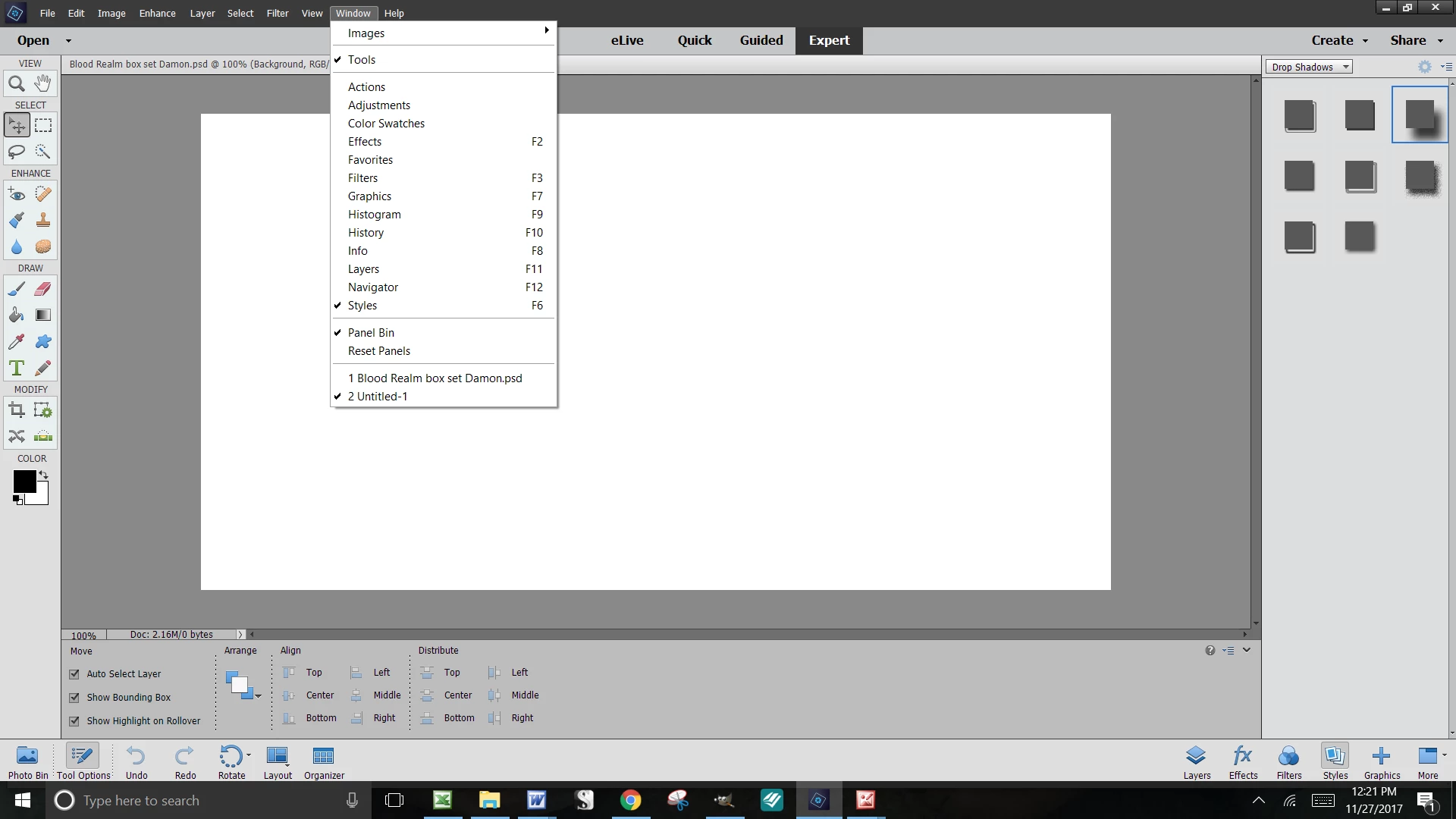Disable Show Bounding Box option
The image size is (1456, 819).
point(74,698)
